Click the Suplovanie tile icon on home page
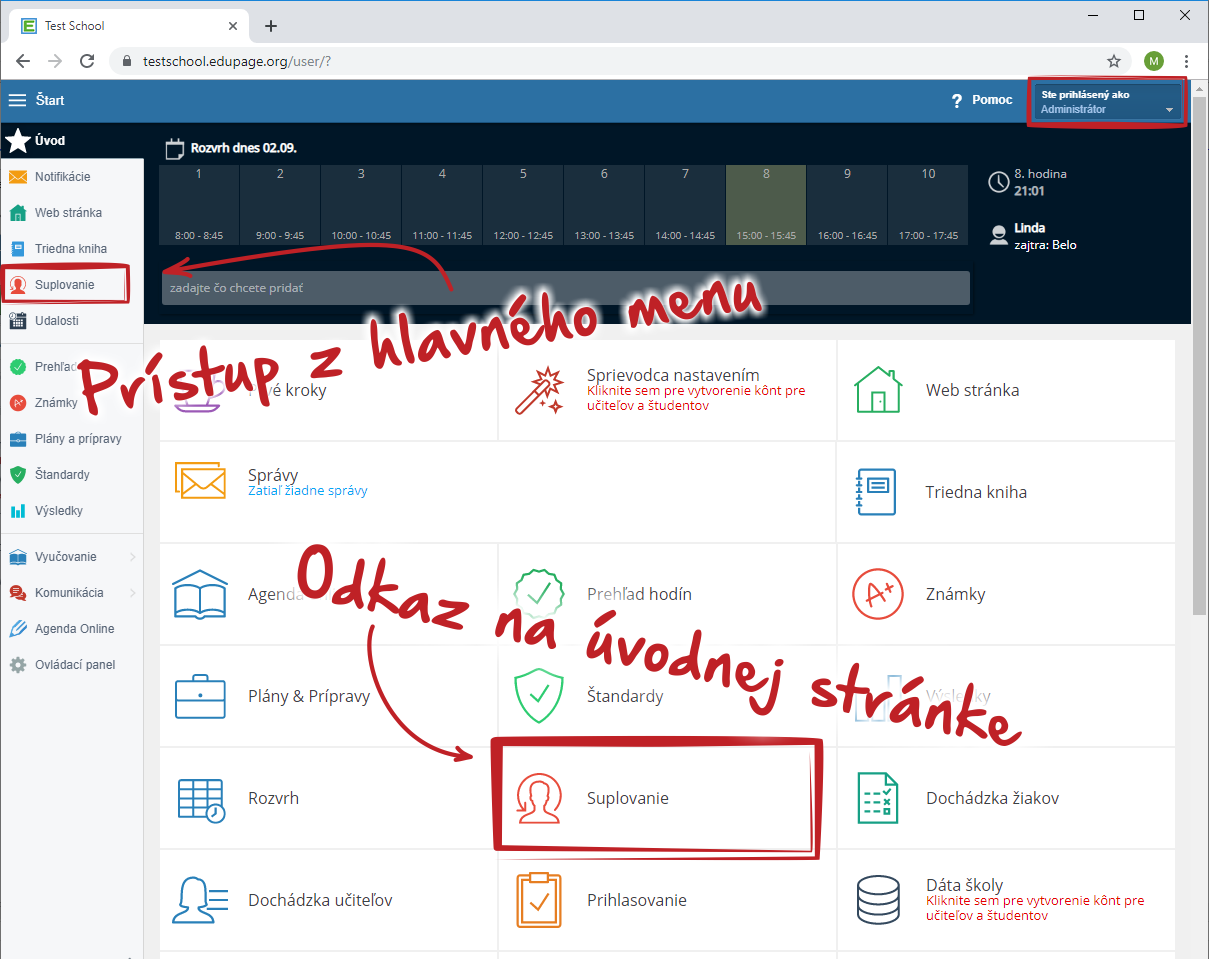This screenshot has height=959, width=1209. click(538, 798)
